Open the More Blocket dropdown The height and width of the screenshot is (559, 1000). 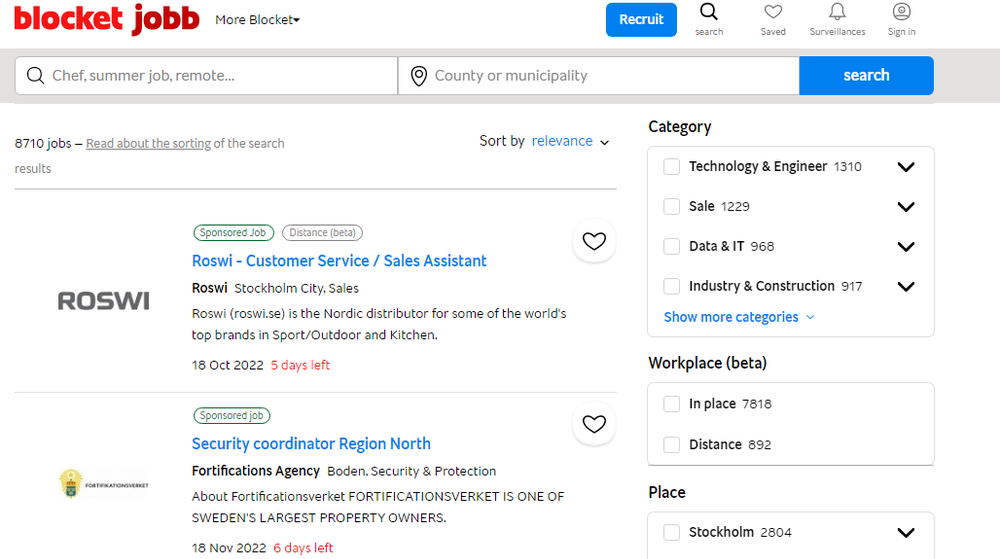(x=257, y=20)
